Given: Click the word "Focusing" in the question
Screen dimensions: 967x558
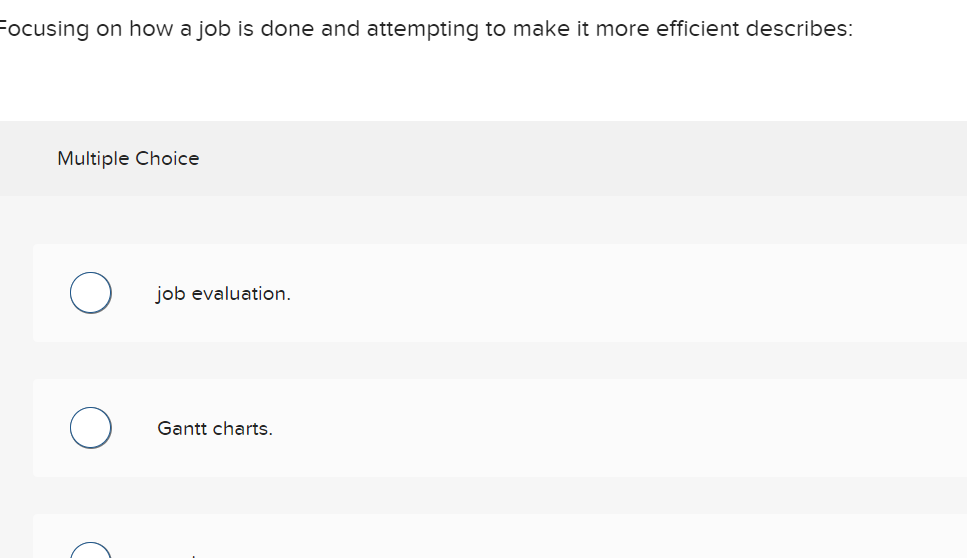Looking at the screenshot, I should [x=46, y=29].
